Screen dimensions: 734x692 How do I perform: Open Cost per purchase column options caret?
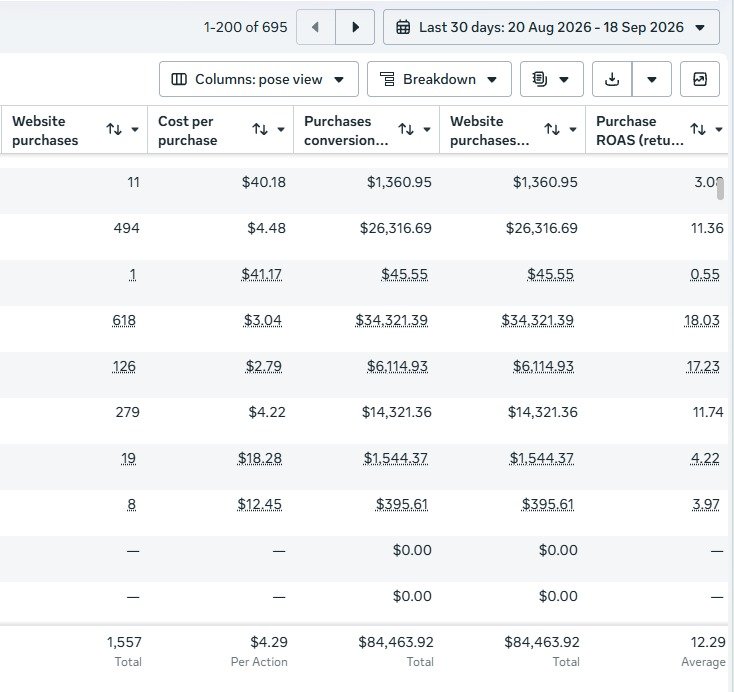click(281, 129)
